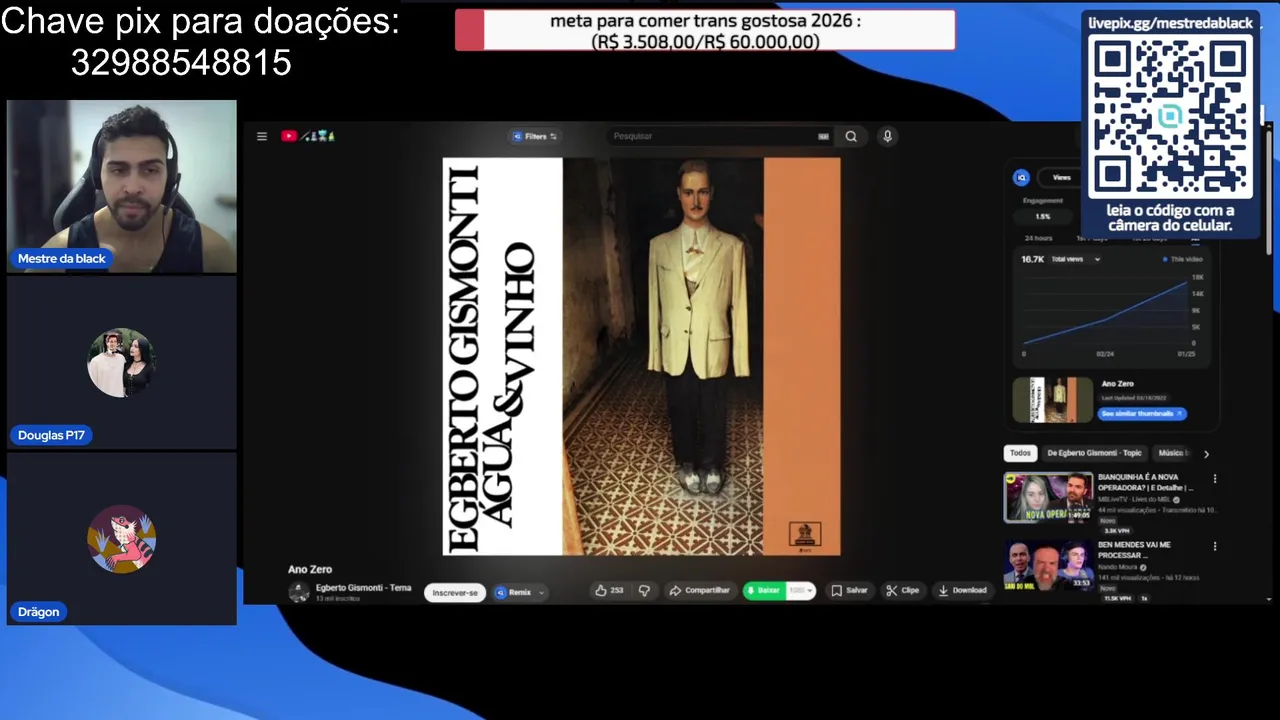Click the 16.7K total views value

point(1032,259)
